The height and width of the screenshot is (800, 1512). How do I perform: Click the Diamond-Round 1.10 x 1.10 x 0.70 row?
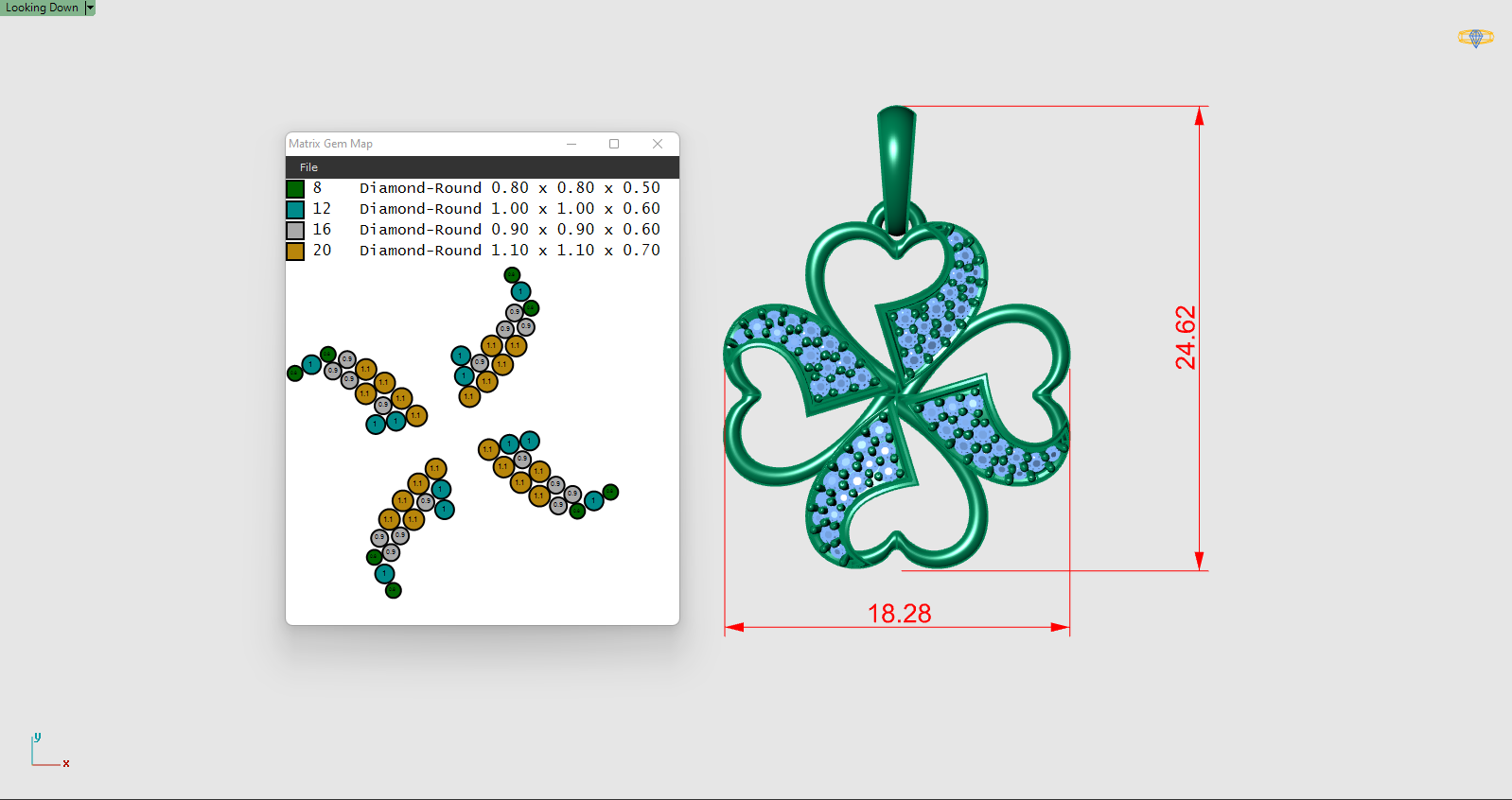(509, 251)
